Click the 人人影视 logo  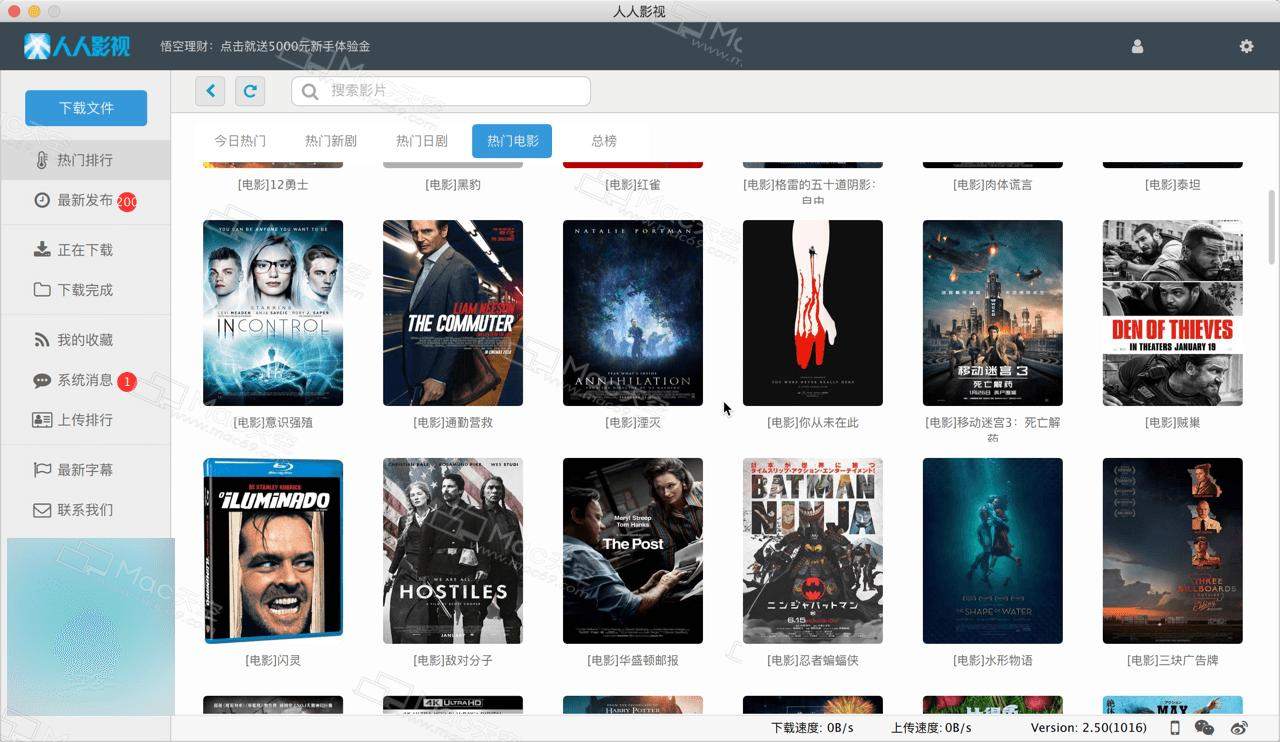[x=77, y=46]
